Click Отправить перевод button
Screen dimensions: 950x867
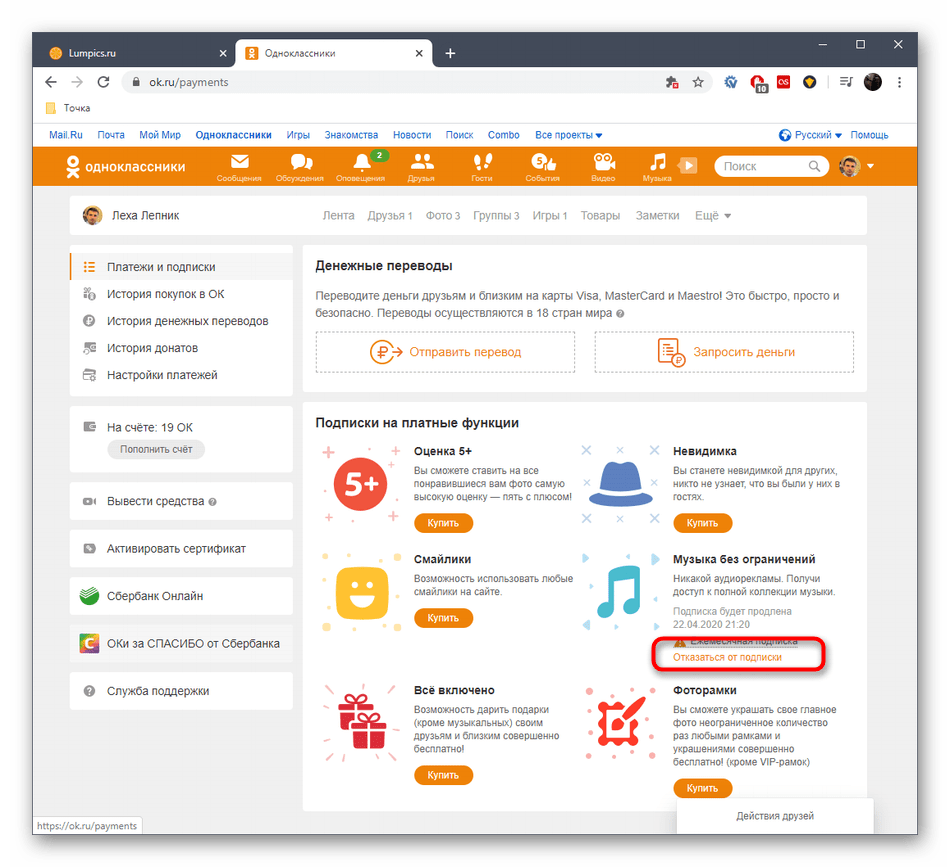tap(445, 352)
